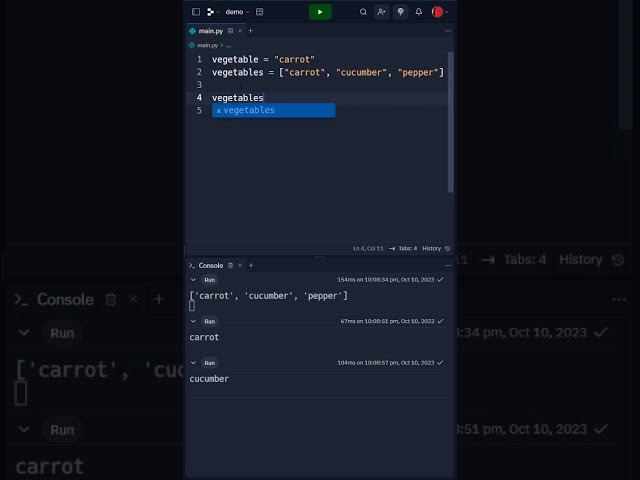Click the 104ms run timestamp
Screen dimensions: 640x480
[x=385, y=363]
